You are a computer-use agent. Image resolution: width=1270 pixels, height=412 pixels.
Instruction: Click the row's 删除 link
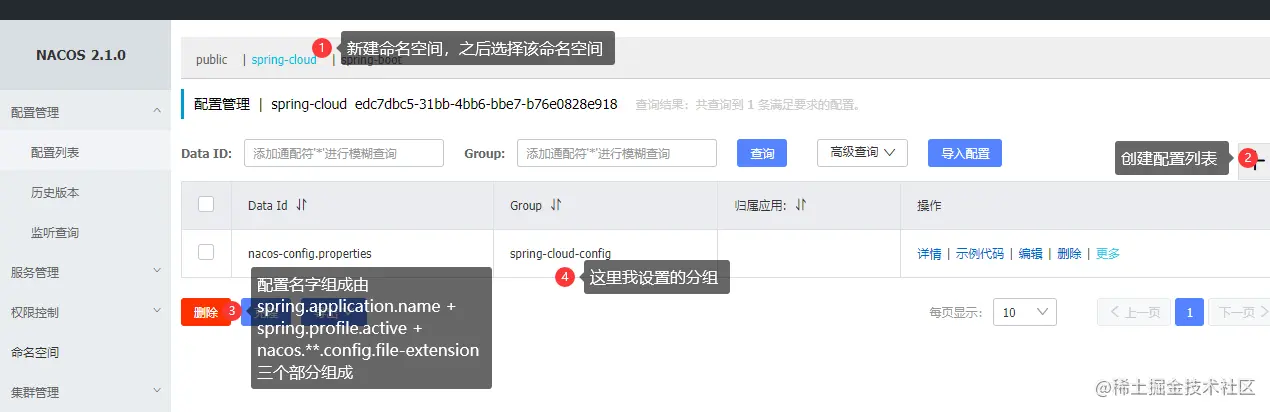1069,254
